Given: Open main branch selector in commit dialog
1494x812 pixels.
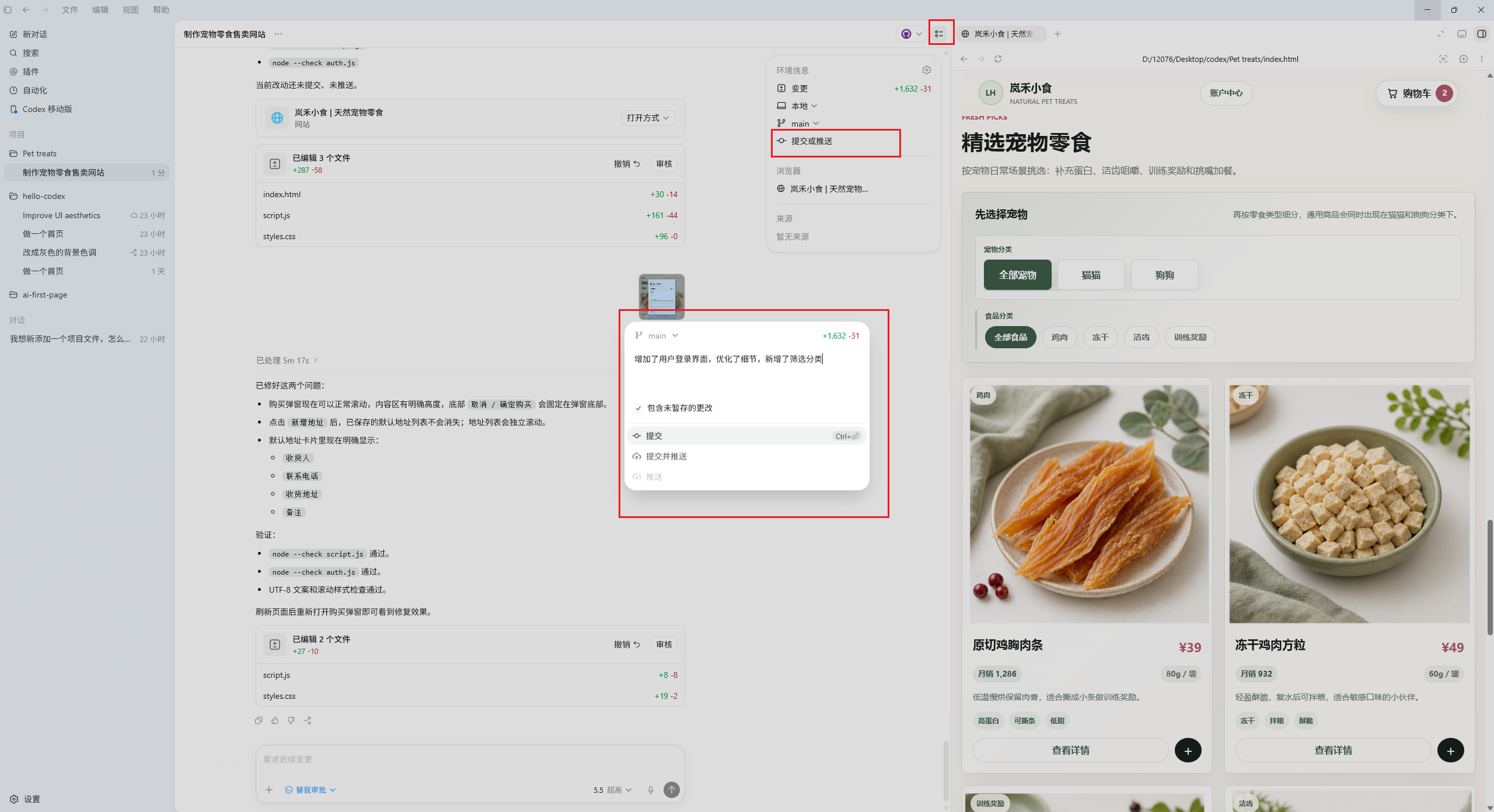Looking at the screenshot, I should coord(657,335).
